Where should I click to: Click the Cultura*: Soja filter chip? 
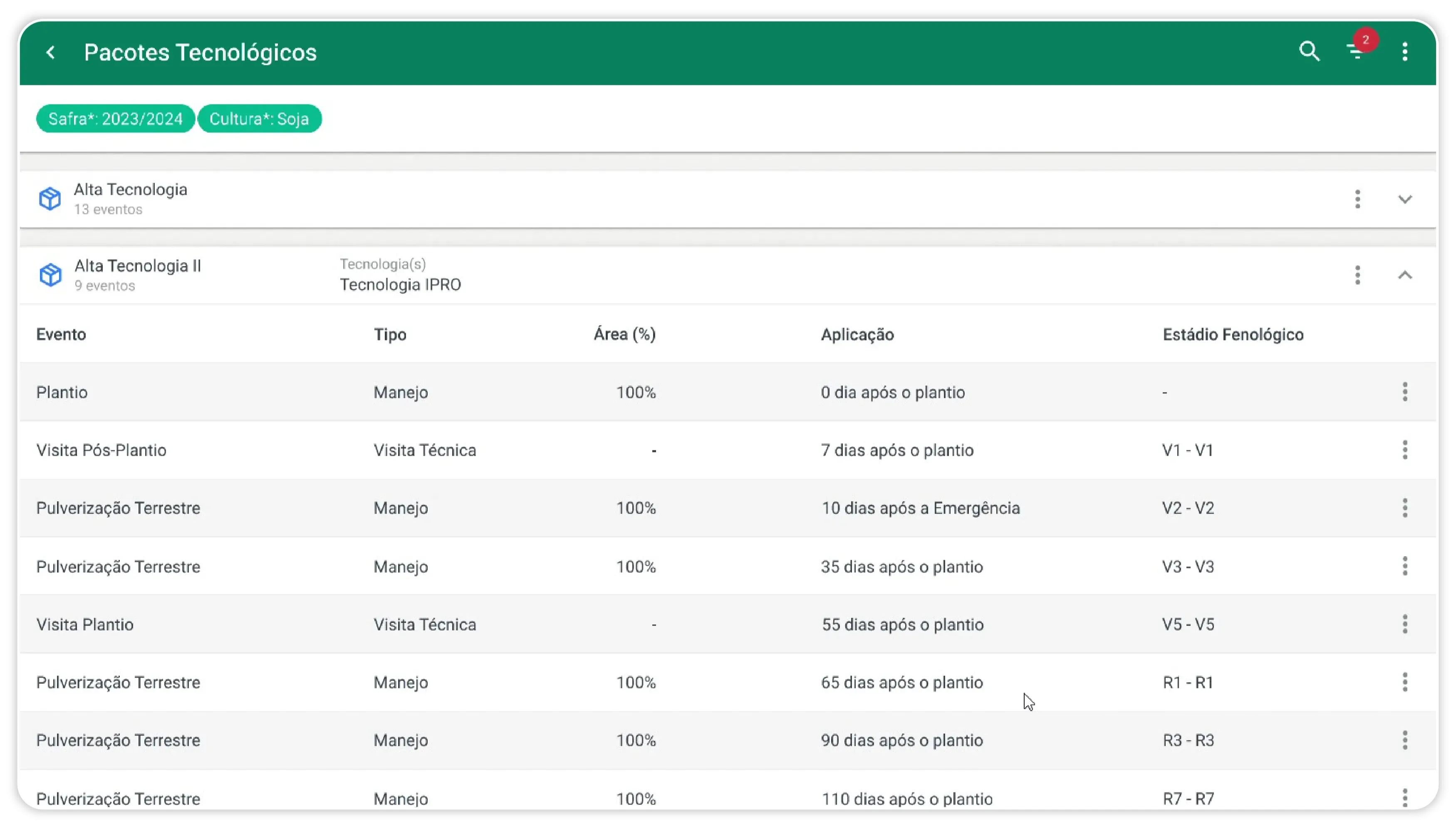pyautogui.click(x=259, y=119)
